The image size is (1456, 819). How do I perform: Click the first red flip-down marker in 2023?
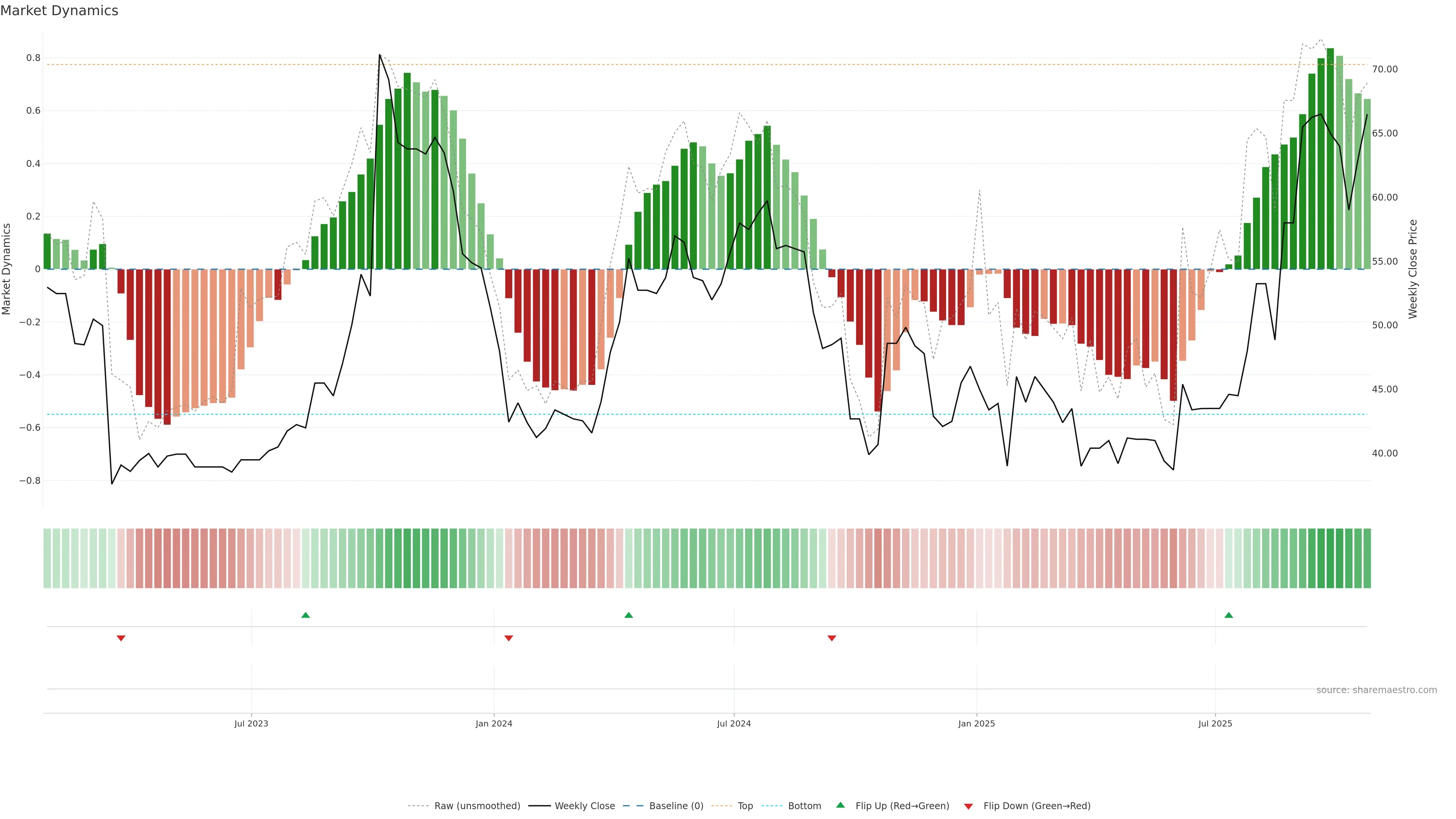click(x=121, y=638)
